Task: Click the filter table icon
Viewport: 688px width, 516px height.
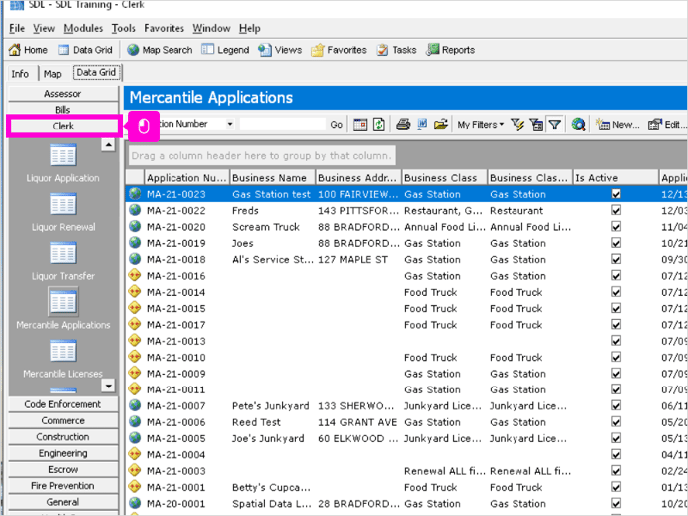Action: pos(536,125)
